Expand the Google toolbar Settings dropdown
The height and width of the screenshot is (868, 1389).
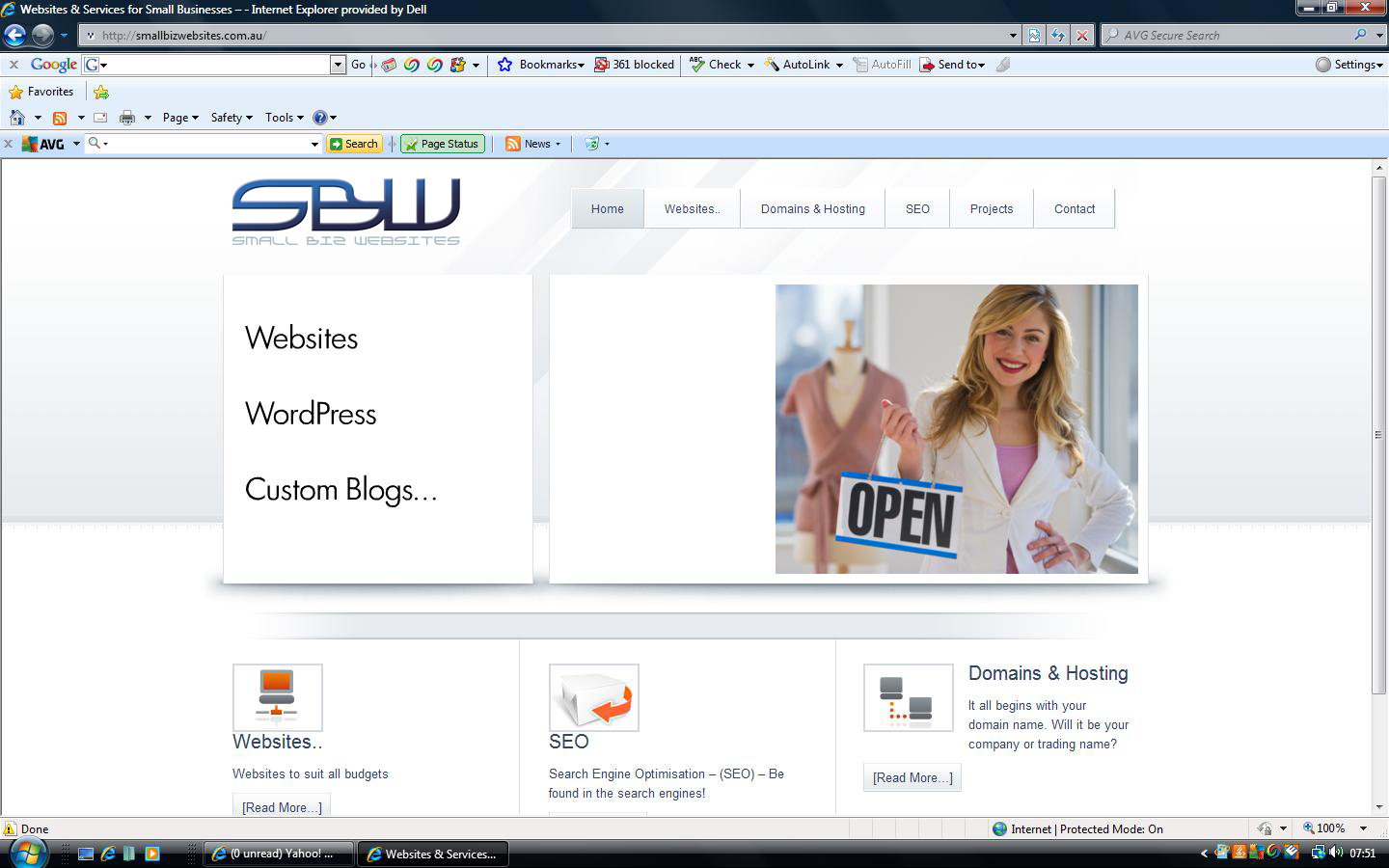[1350, 65]
